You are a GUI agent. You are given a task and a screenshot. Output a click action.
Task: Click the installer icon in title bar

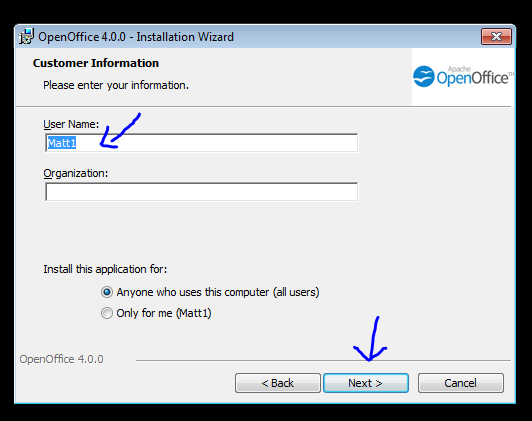26,36
